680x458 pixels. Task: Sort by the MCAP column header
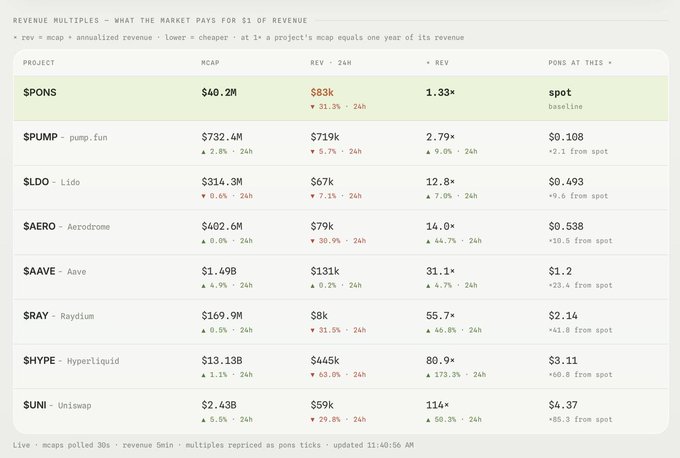[x=210, y=63]
